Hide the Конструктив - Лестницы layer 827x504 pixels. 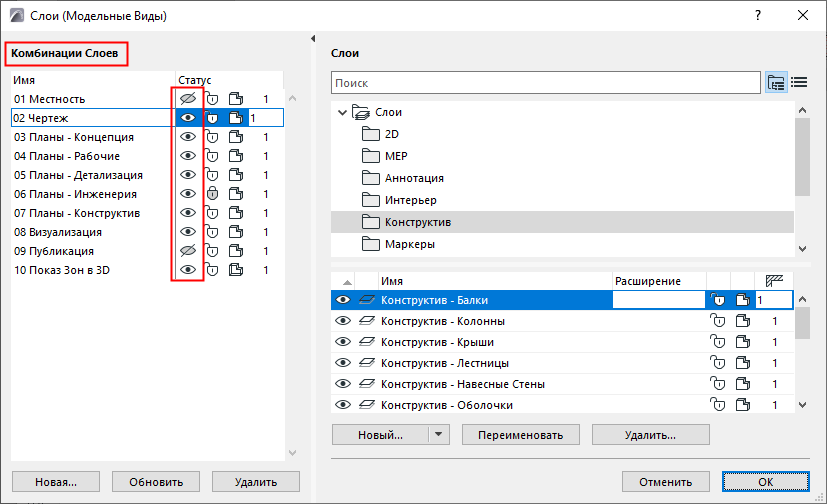point(343,363)
